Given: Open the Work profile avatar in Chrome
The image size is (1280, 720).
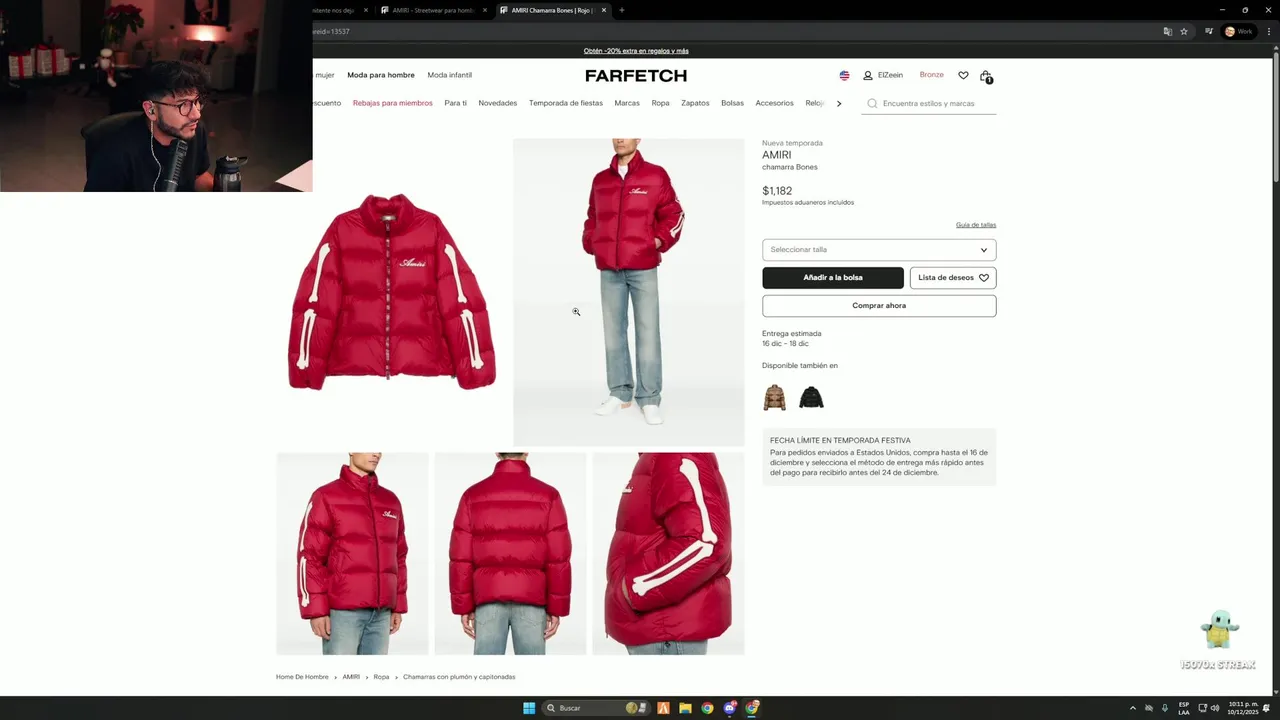Looking at the screenshot, I should coord(1238,31).
